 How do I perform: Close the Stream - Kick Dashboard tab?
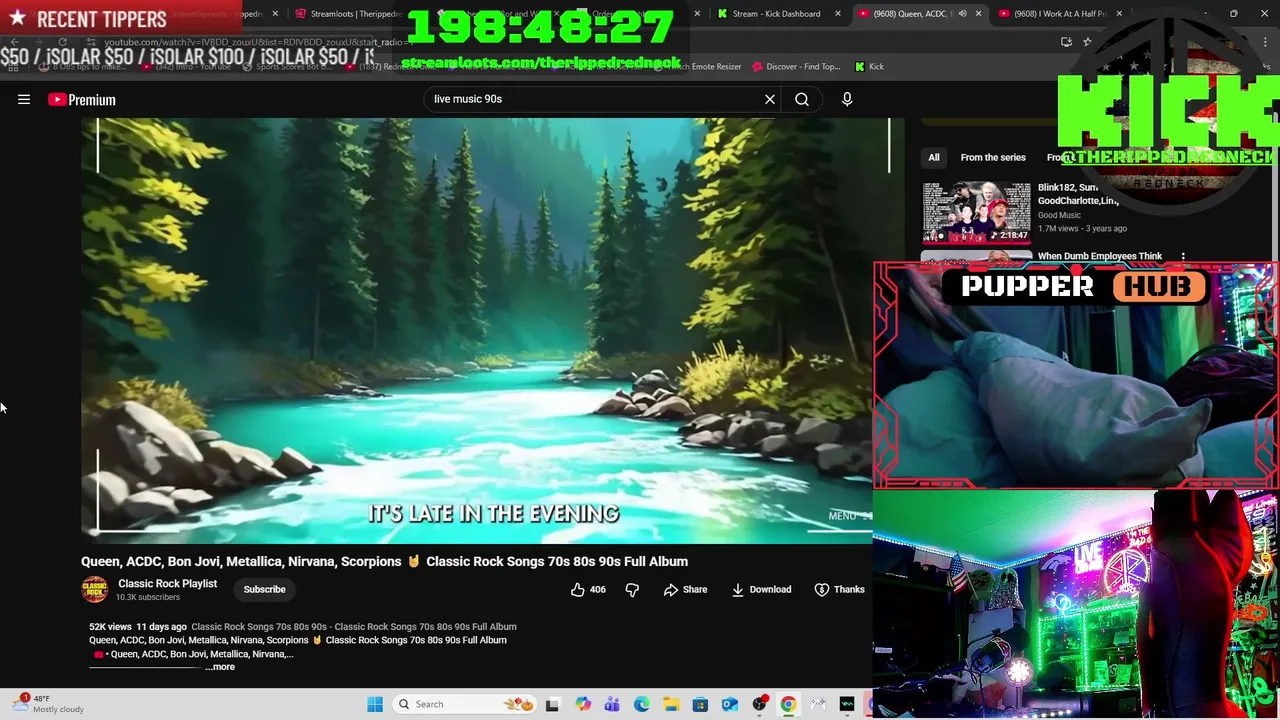click(838, 14)
